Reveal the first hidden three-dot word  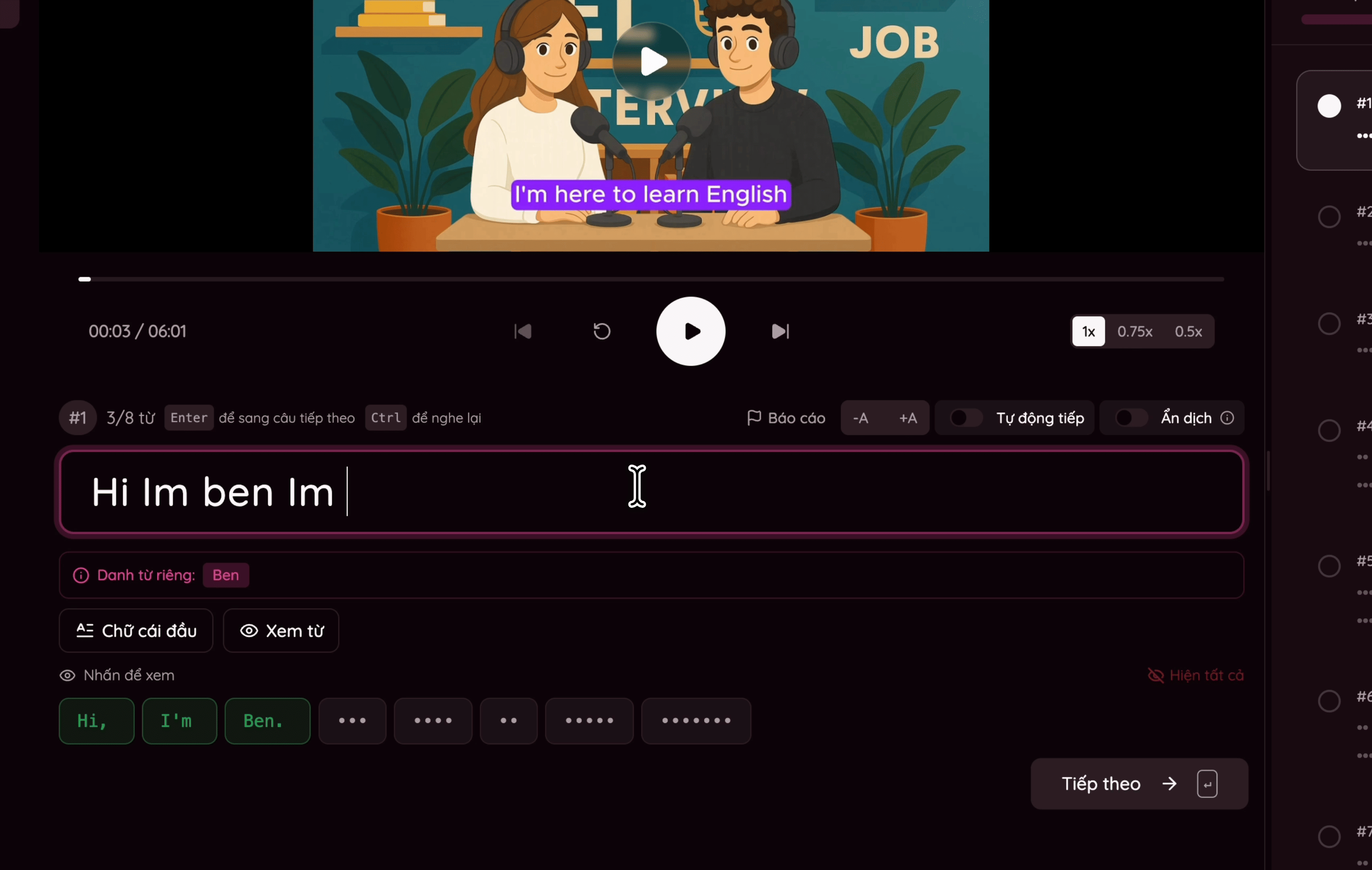[352, 721]
